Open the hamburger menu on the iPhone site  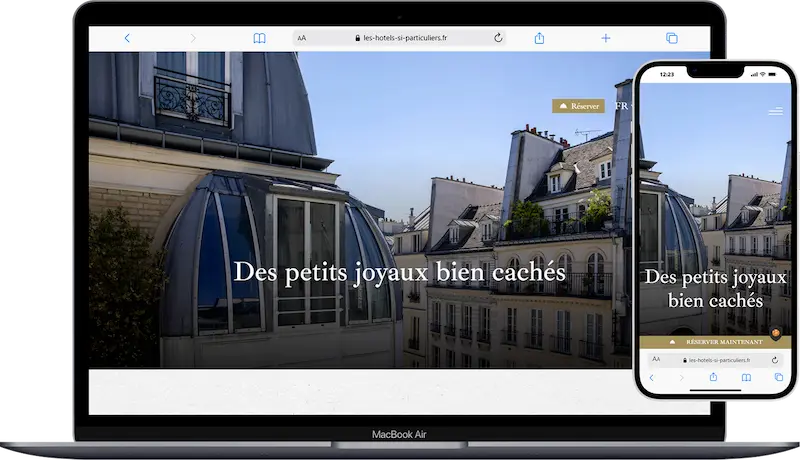776,111
